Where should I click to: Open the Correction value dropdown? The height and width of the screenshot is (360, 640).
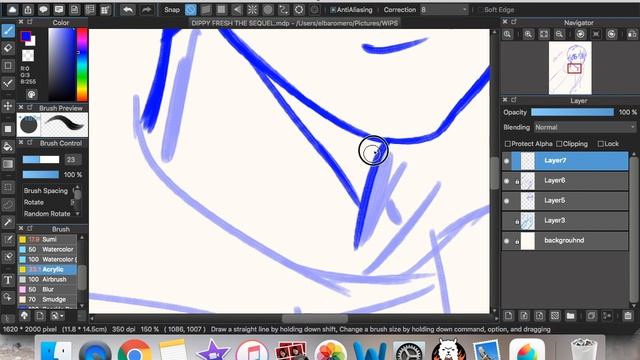(444, 10)
